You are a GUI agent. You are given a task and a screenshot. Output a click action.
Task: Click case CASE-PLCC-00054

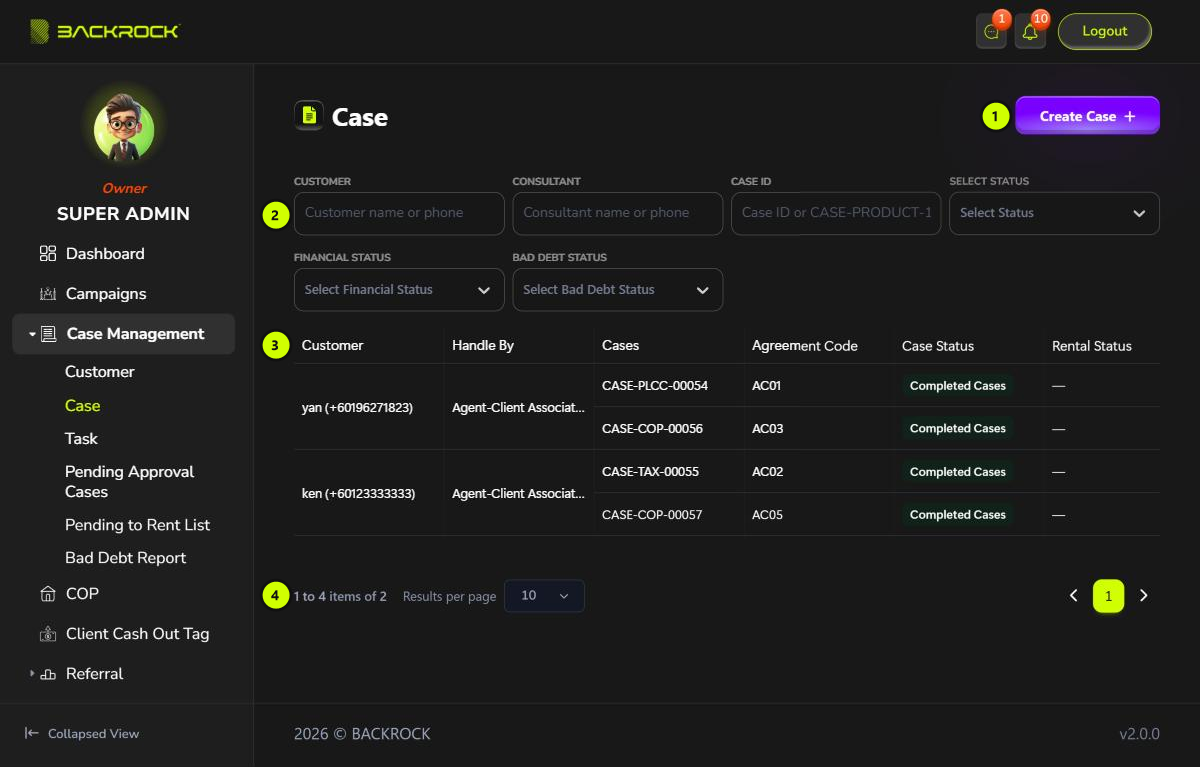pyautogui.click(x=655, y=386)
